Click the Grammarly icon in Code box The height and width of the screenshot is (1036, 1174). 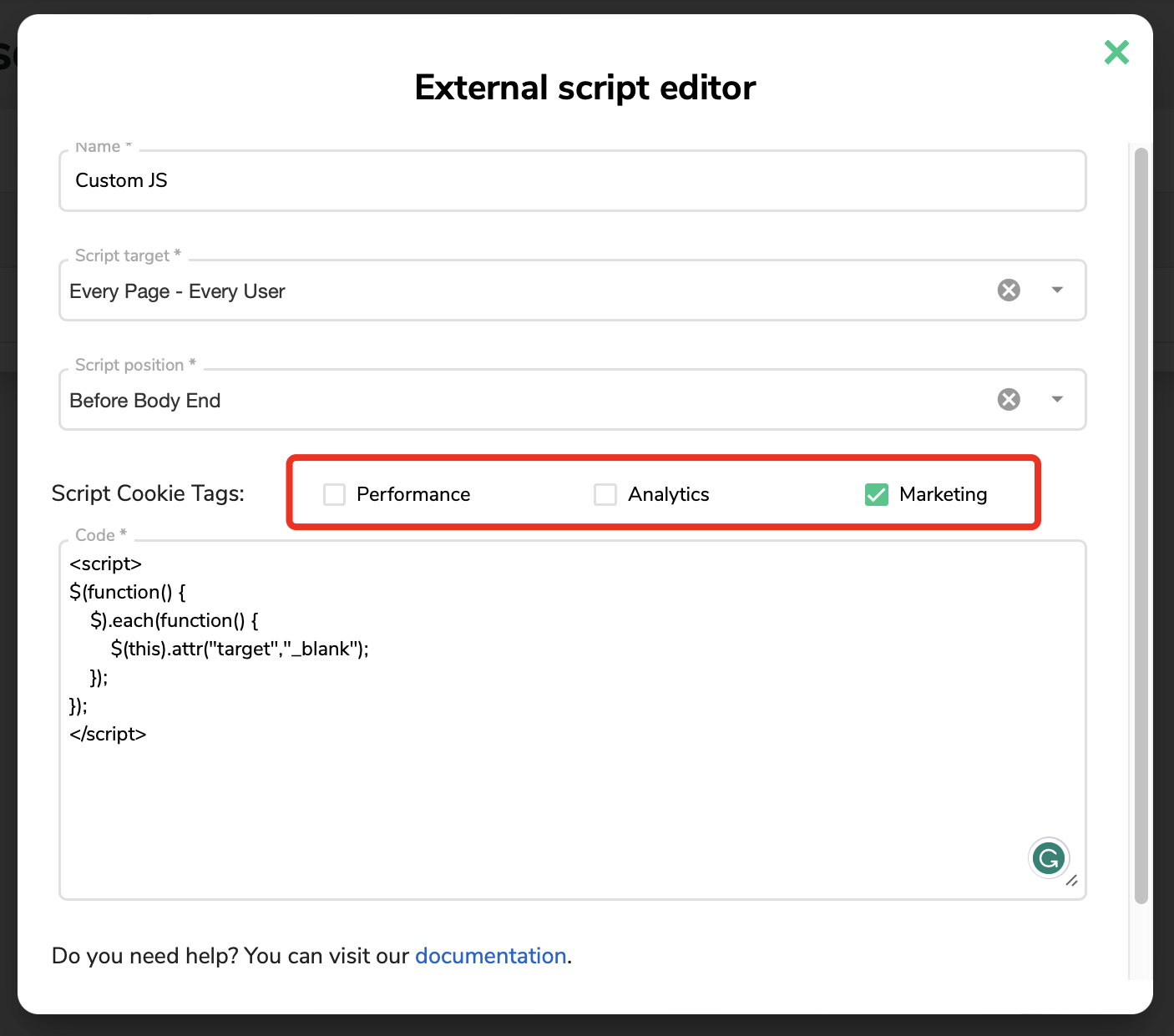pos(1049,857)
